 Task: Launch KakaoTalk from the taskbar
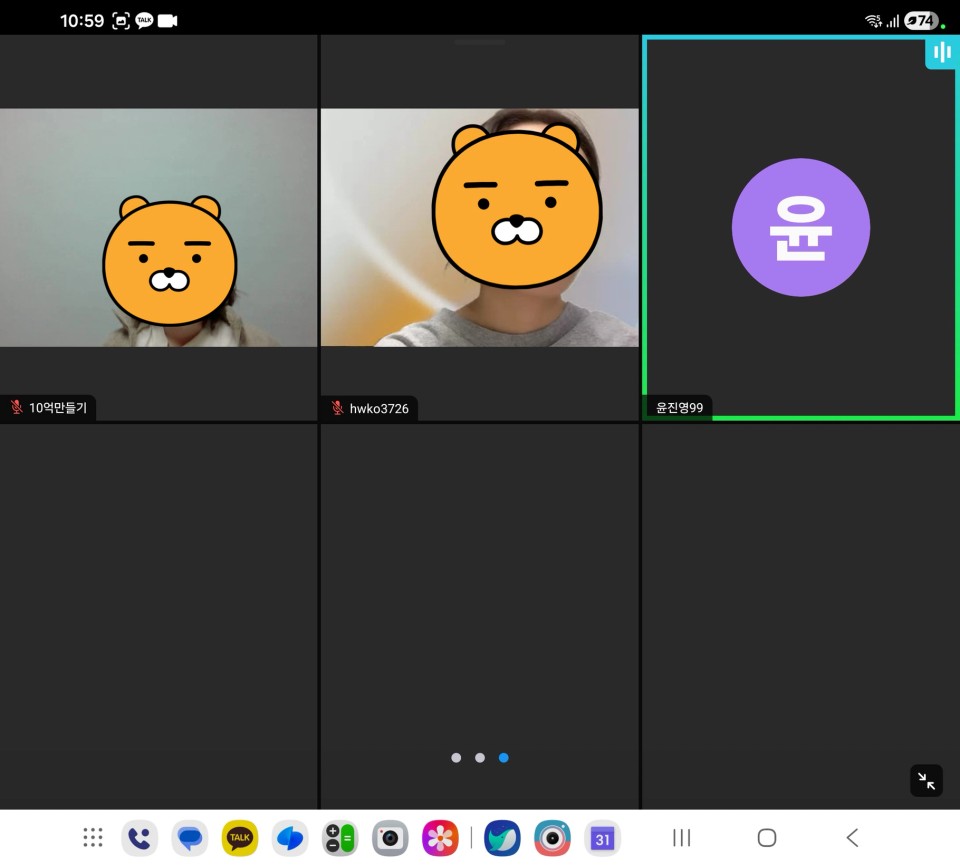pyautogui.click(x=240, y=838)
